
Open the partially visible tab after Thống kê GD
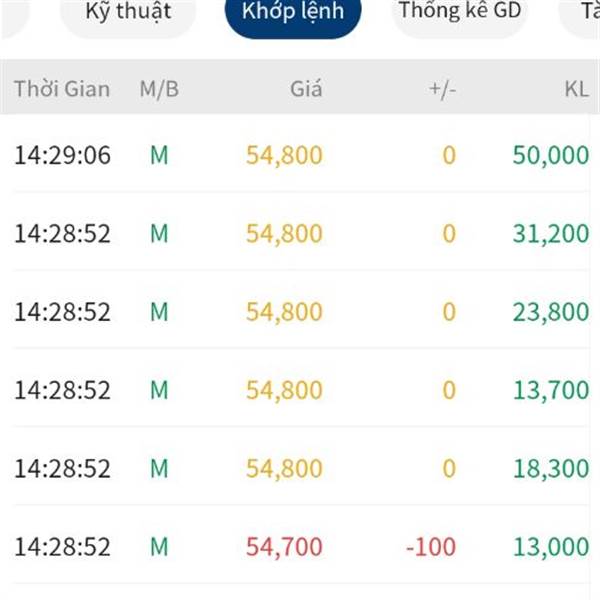click(x=582, y=11)
